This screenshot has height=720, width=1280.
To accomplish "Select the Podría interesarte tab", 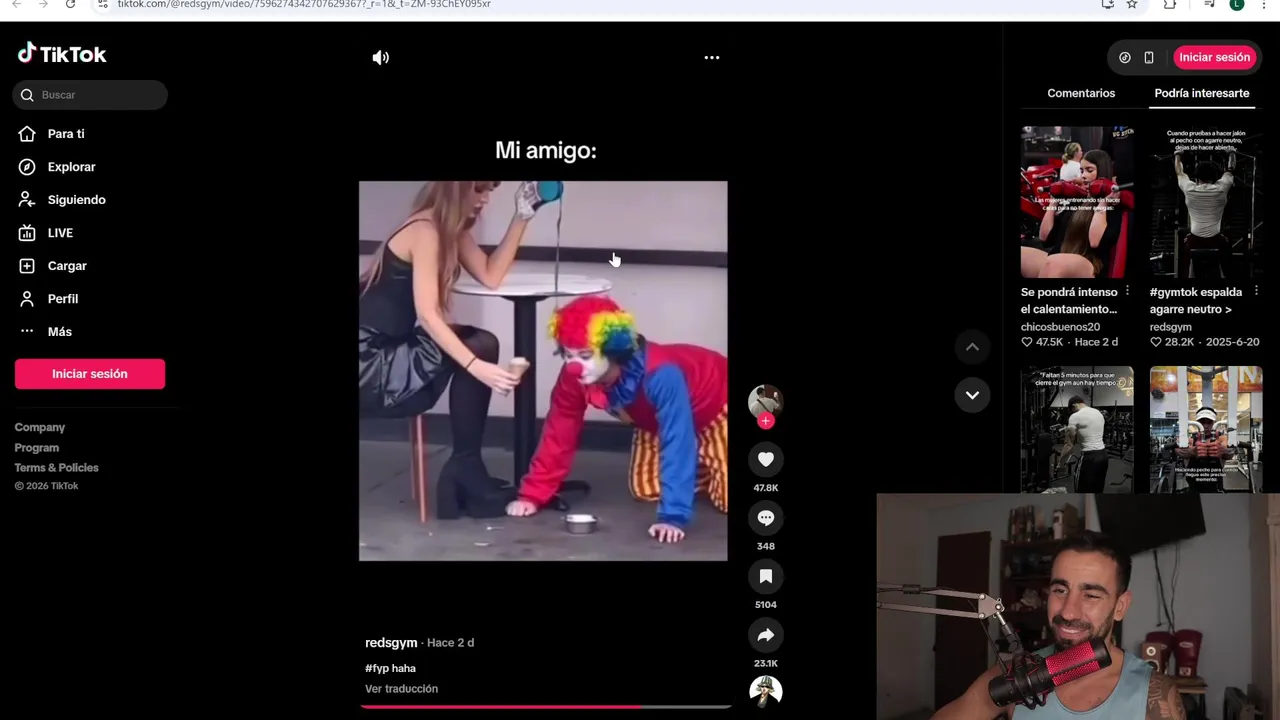I will point(1202,93).
